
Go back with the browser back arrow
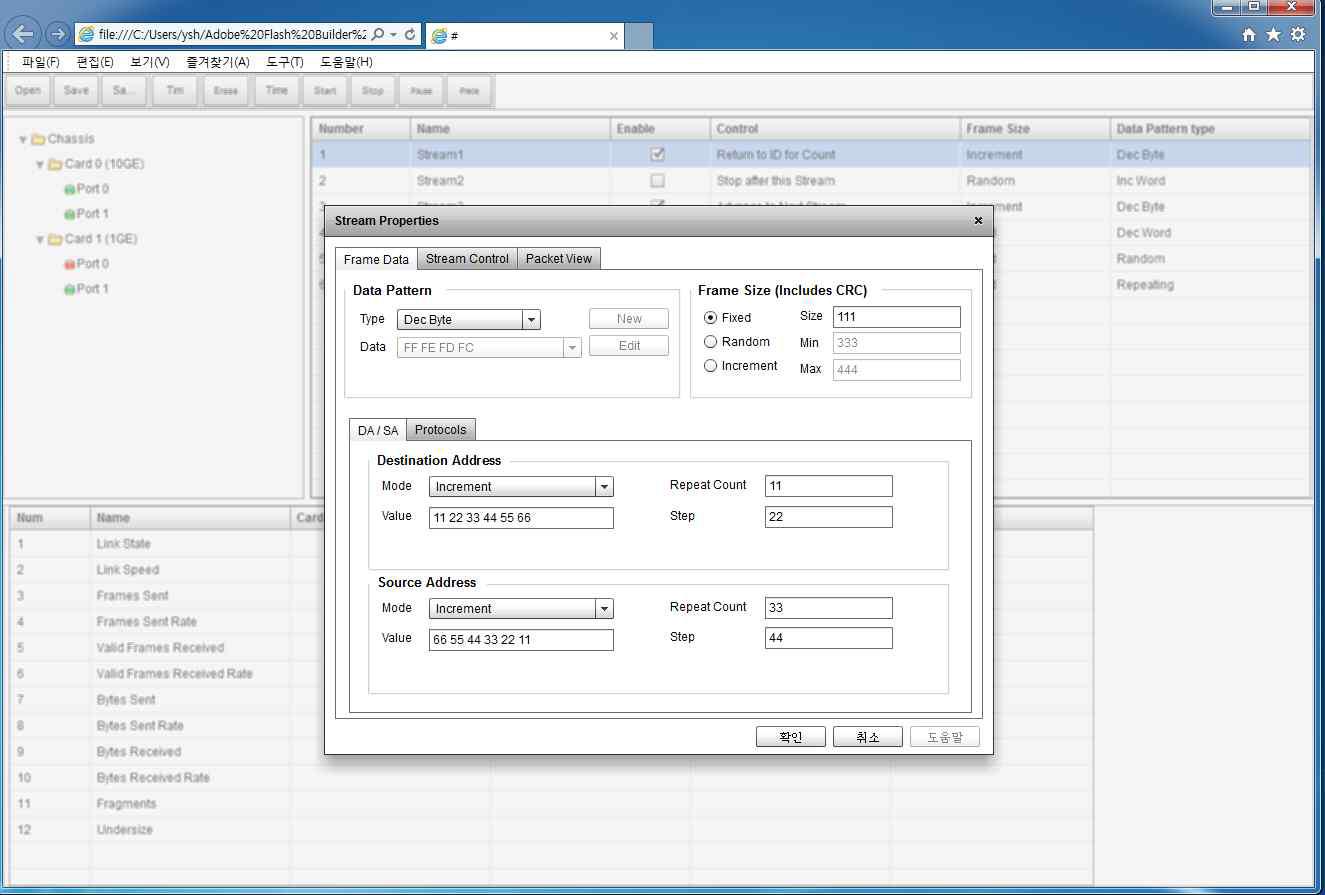pos(23,34)
